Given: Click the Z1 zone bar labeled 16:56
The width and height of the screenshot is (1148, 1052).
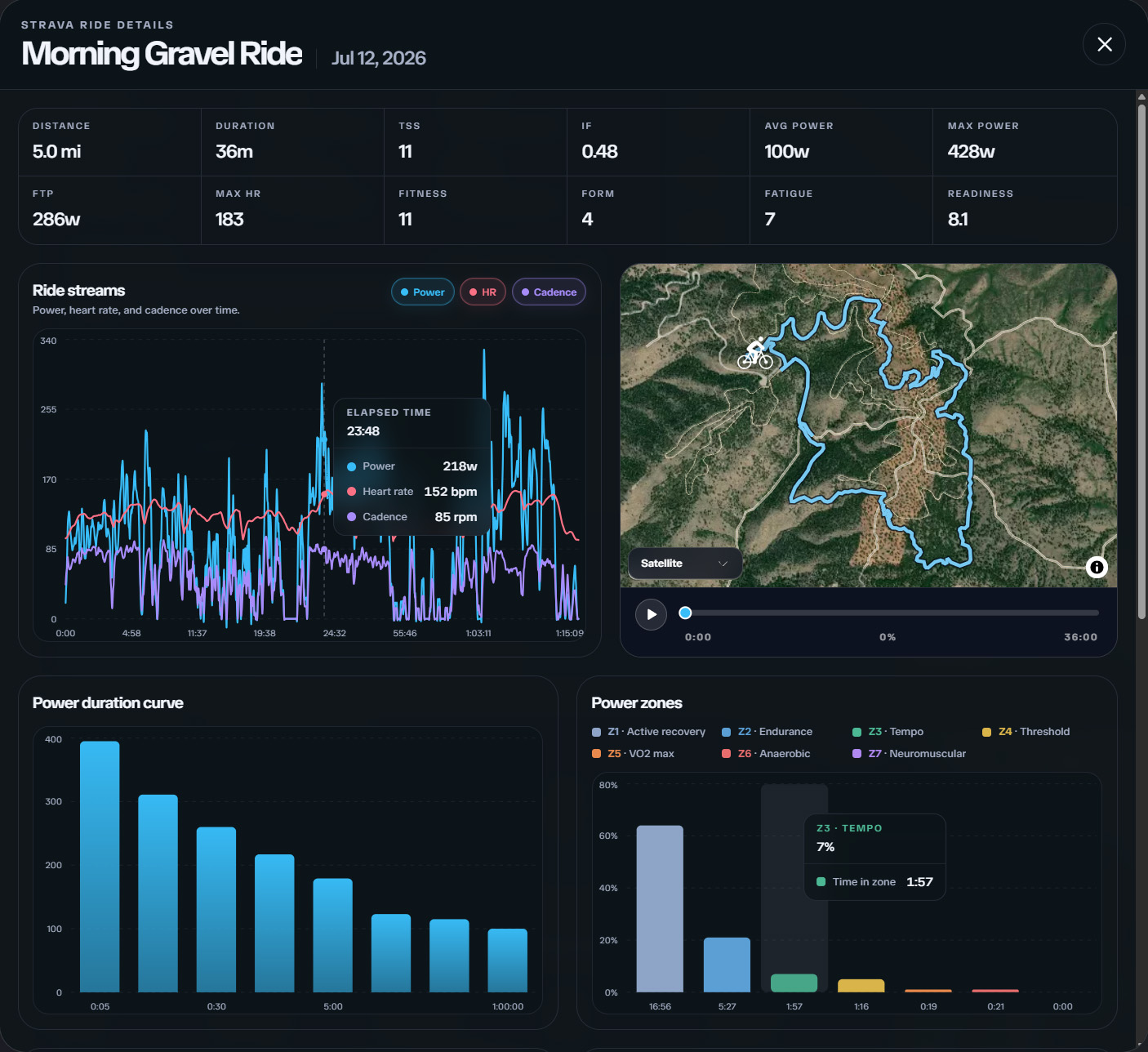Looking at the screenshot, I should (660, 909).
